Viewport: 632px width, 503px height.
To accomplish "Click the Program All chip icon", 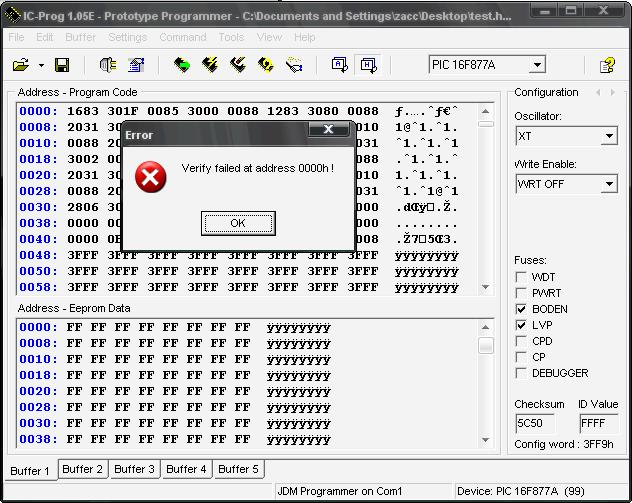I will [x=210, y=65].
